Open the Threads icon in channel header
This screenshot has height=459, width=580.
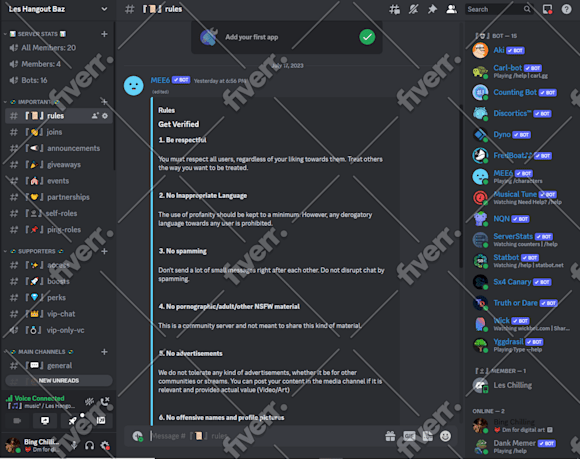394,9
